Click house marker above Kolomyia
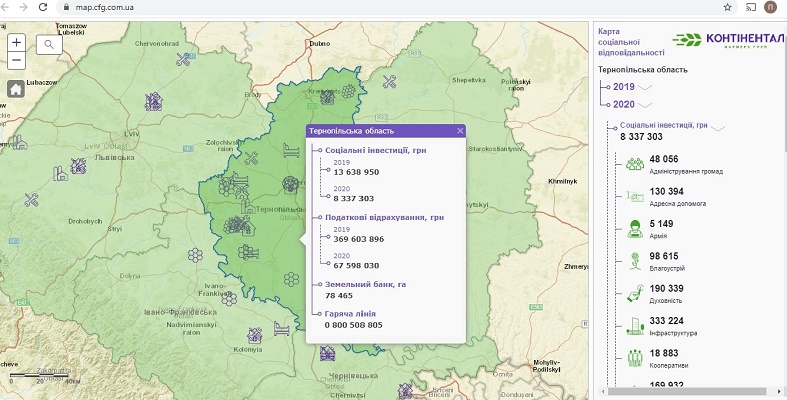Image resolution: width=787 pixels, height=400 pixels. [255, 335]
